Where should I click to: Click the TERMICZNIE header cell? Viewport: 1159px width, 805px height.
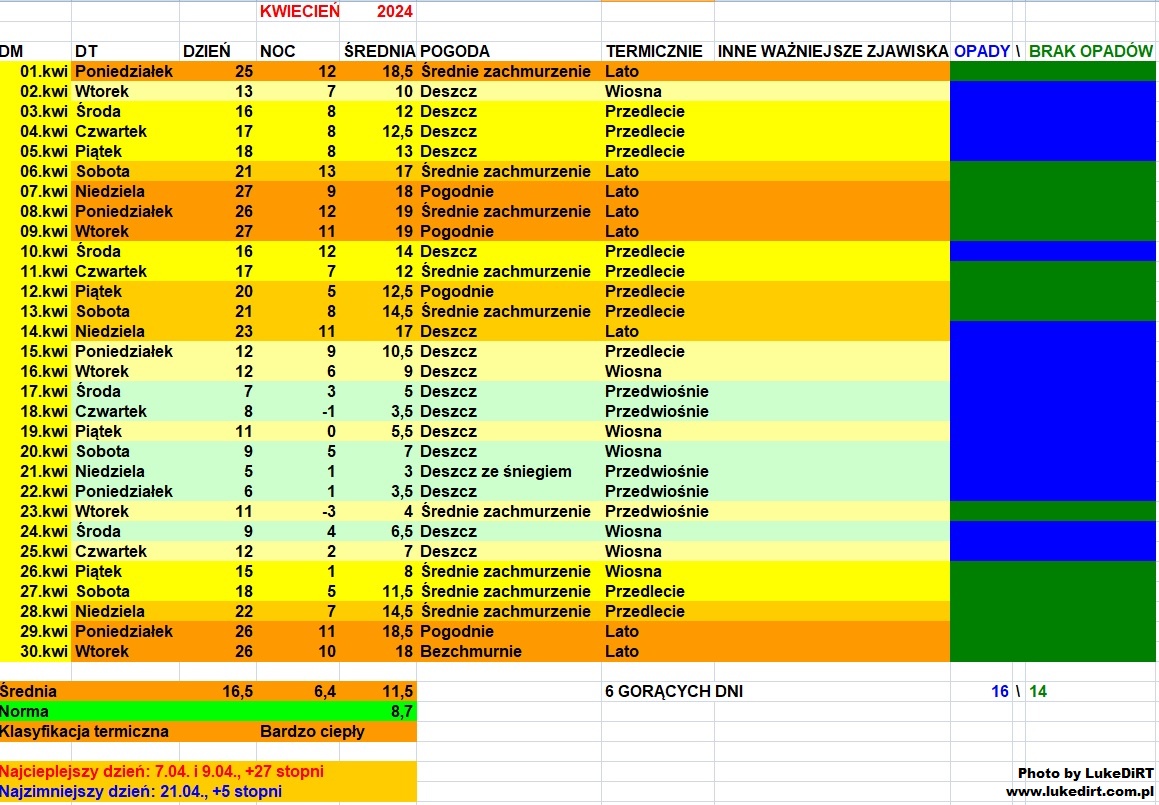[x=654, y=51]
